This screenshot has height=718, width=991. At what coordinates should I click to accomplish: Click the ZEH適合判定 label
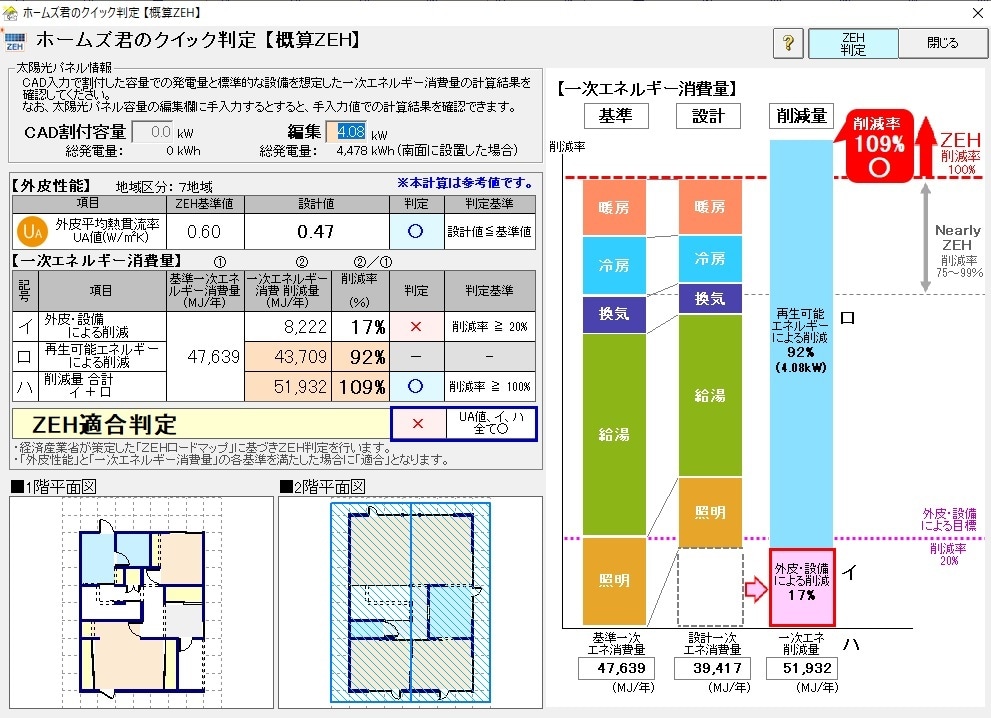pos(104,425)
